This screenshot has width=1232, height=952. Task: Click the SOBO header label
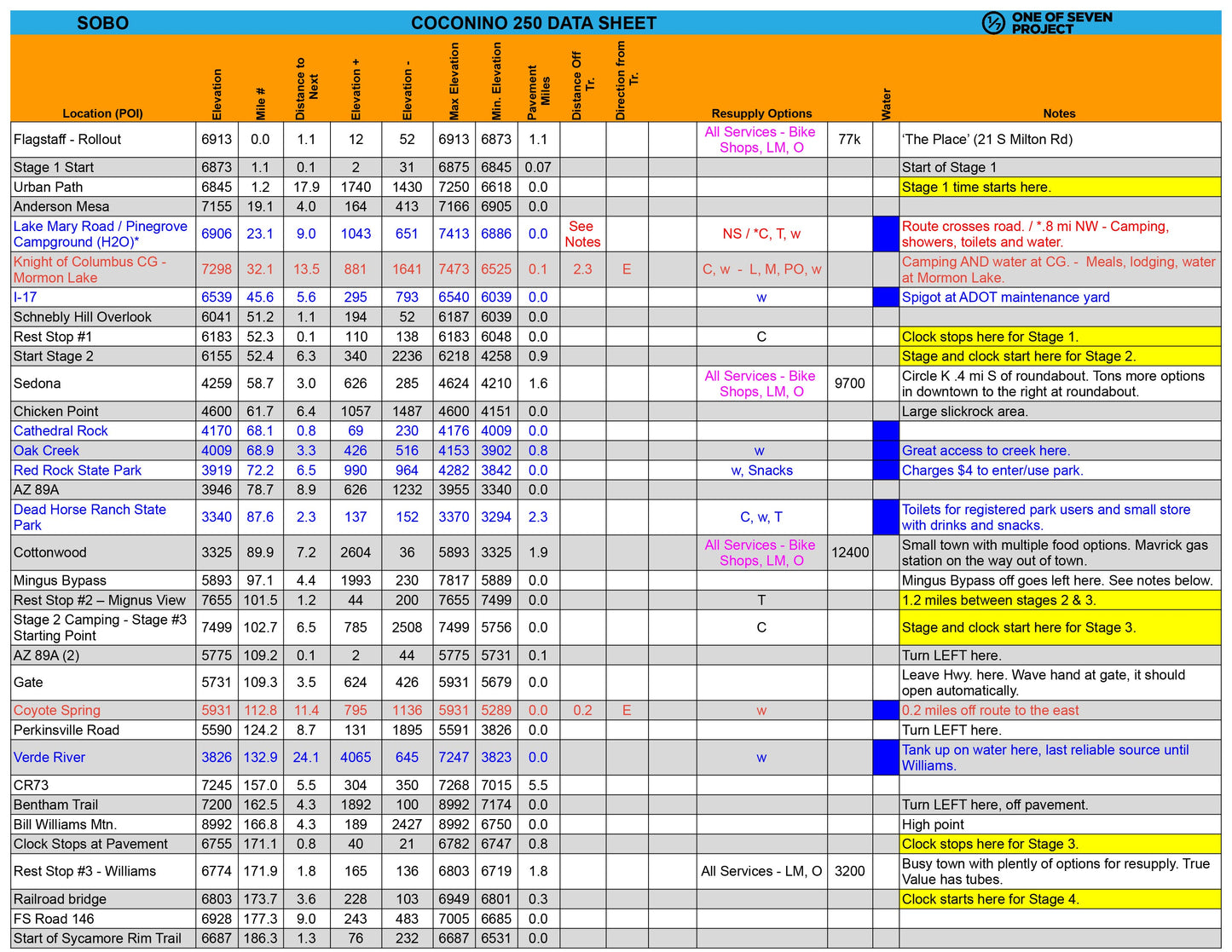tap(102, 22)
